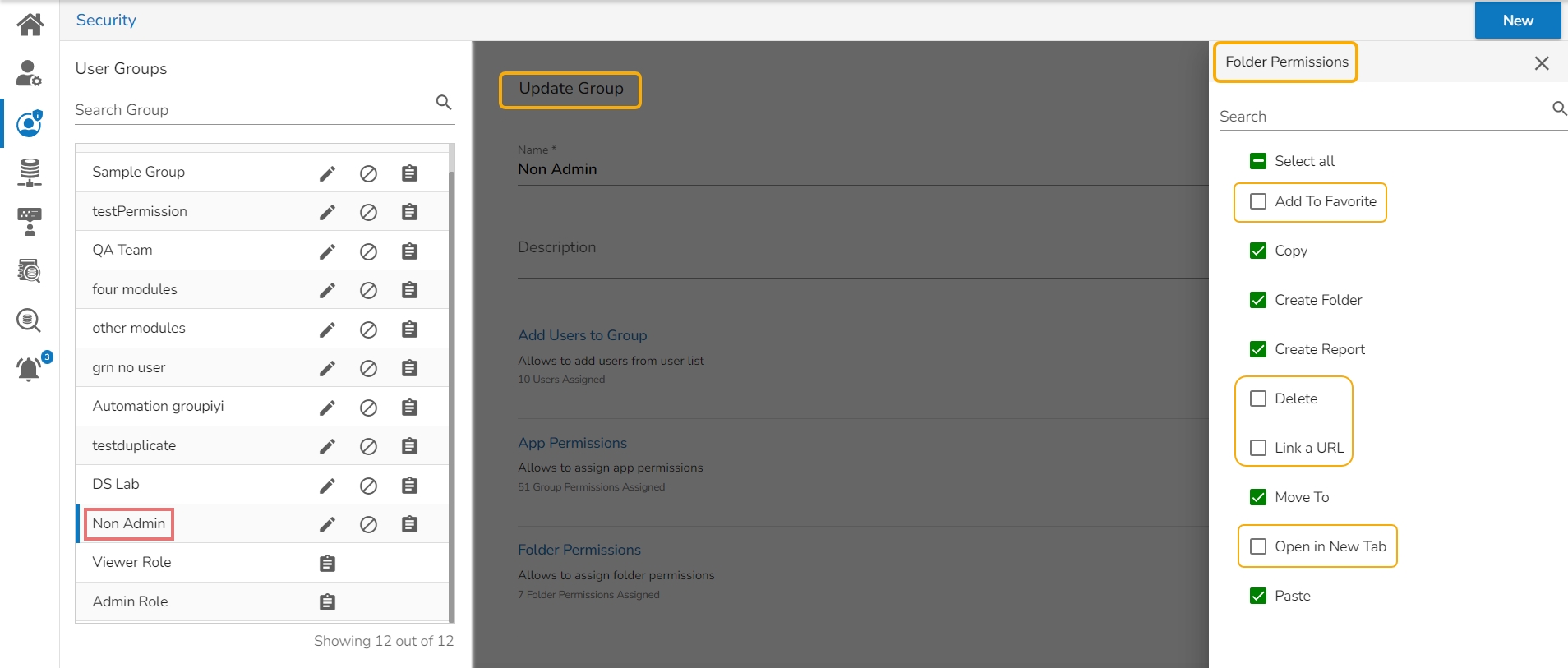The height and width of the screenshot is (668, 1568).
Task: Block the QA Team group
Action: (368, 251)
